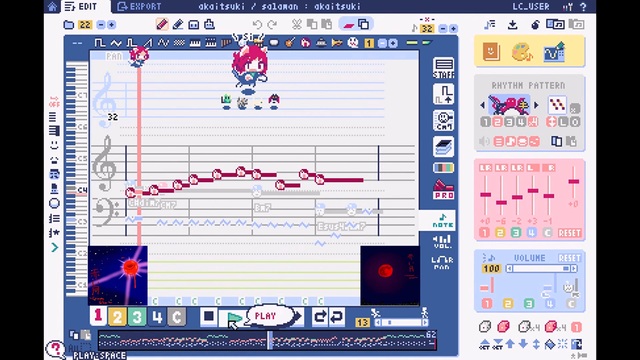Toggle track 3 selector
Viewport: 640px width, 360px height.
[x=137, y=316]
